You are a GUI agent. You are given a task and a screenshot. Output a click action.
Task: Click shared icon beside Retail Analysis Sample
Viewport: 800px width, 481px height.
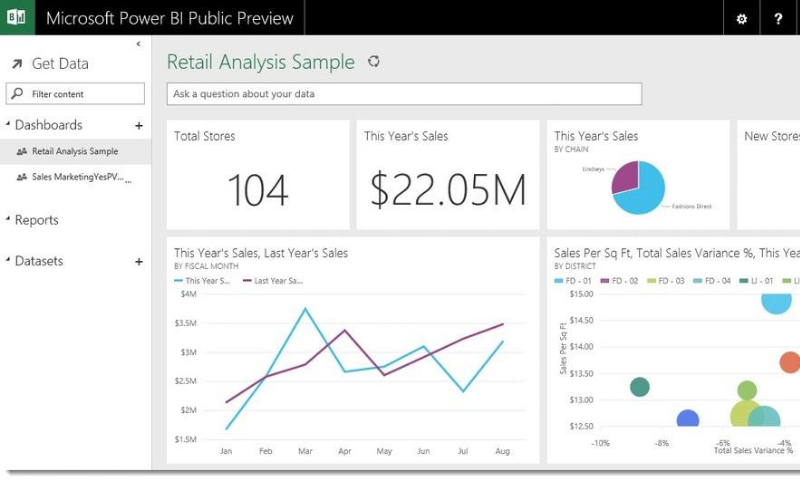click(x=21, y=151)
